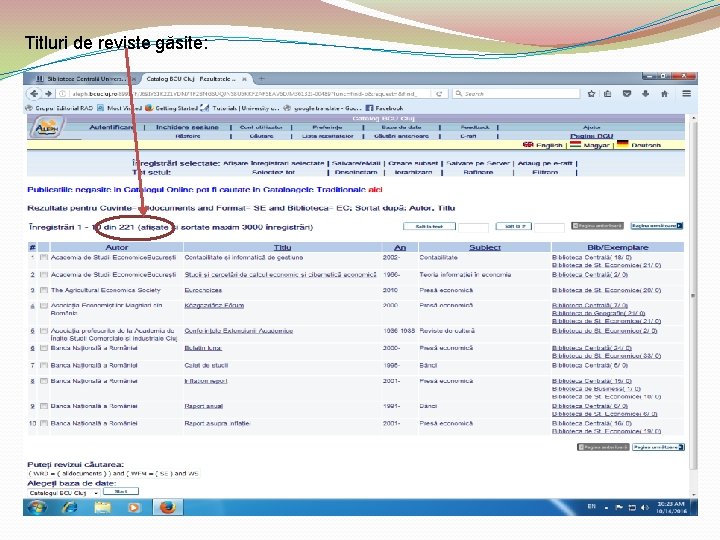Open the Getting Started bookmark
The image size is (720, 540).
[x=172, y=108]
